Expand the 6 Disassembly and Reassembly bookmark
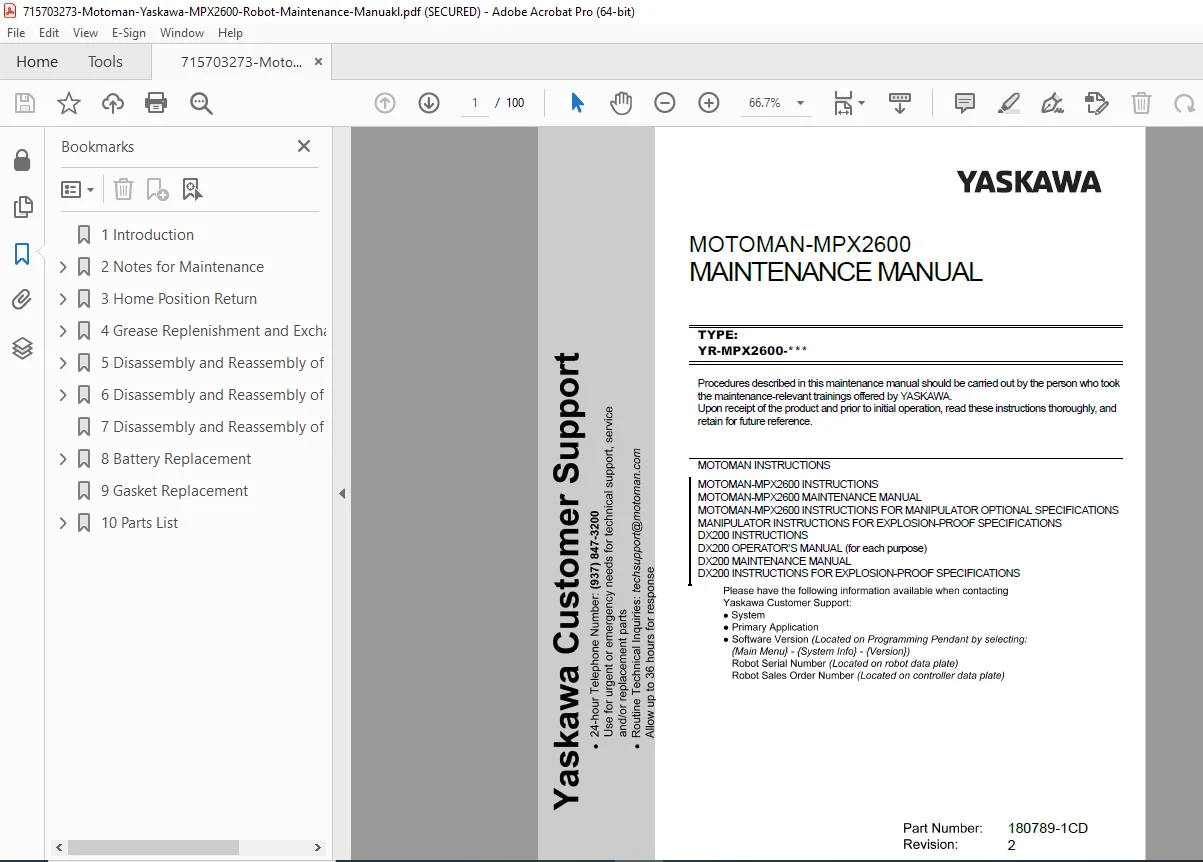Image resolution: width=1203 pixels, height=862 pixels. tap(63, 395)
